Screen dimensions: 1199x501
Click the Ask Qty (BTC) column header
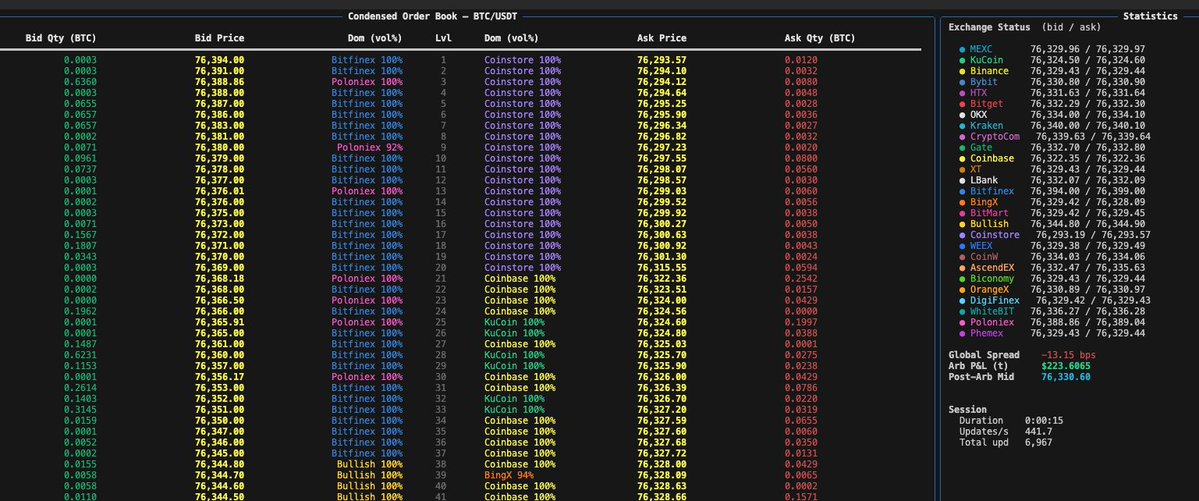(x=820, y=38)
